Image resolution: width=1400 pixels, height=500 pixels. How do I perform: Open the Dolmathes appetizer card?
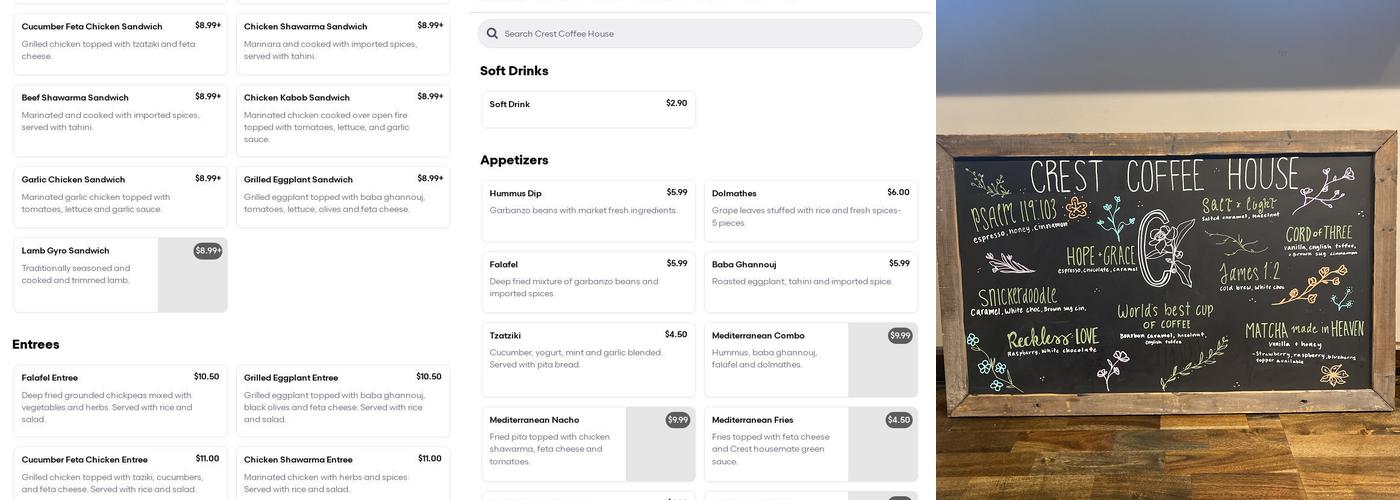810,210
